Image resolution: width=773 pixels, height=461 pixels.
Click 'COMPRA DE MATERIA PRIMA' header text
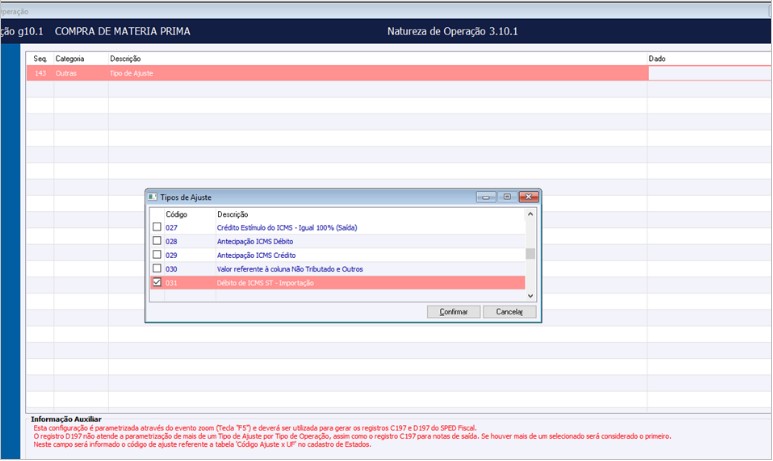pos(122,32)
